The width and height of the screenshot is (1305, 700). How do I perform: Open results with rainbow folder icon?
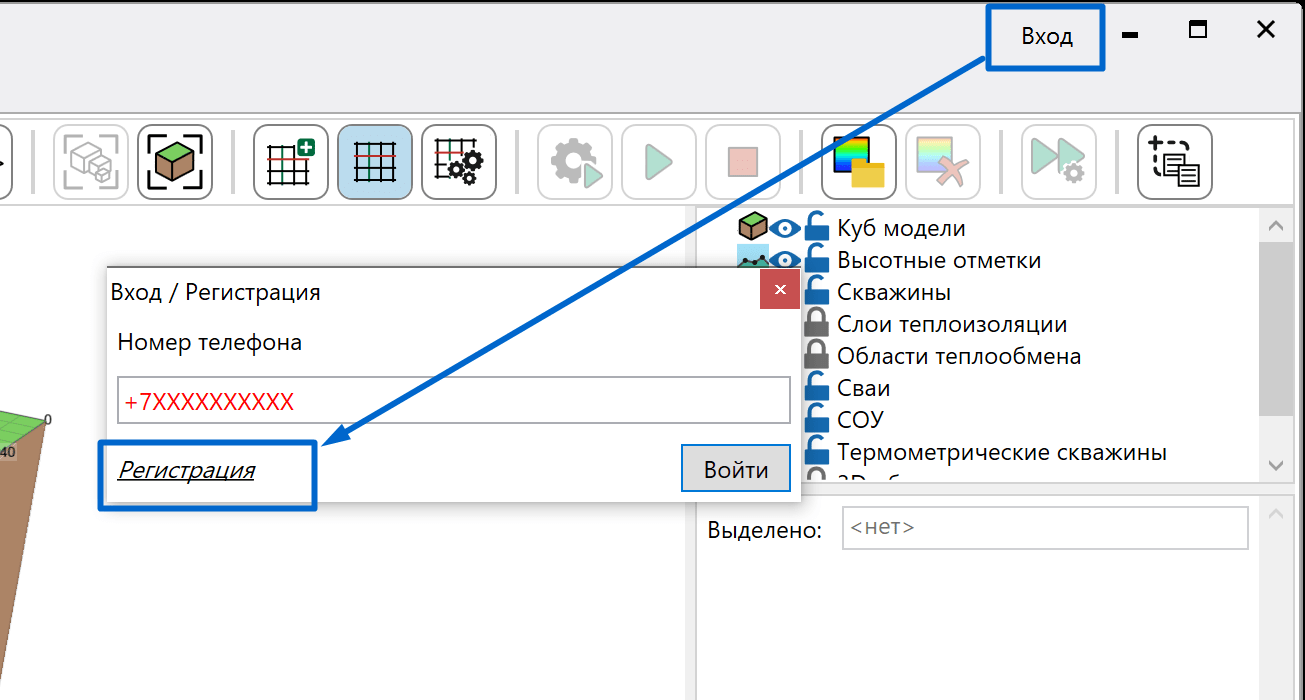[859, 162]
